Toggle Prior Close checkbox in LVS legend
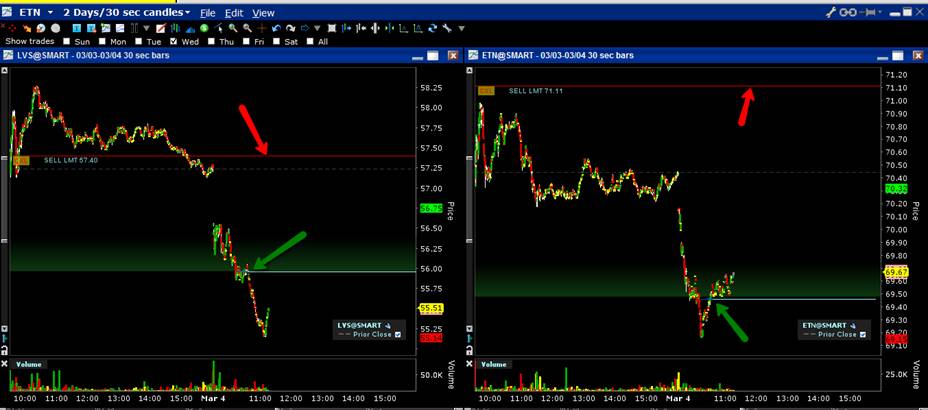The width and height of the screenshot is (928, 410). [x=398, y=334]
